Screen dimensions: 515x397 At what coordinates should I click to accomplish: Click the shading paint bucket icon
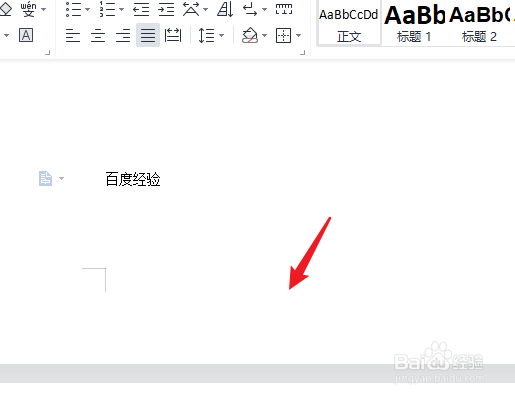coord(250,35)
